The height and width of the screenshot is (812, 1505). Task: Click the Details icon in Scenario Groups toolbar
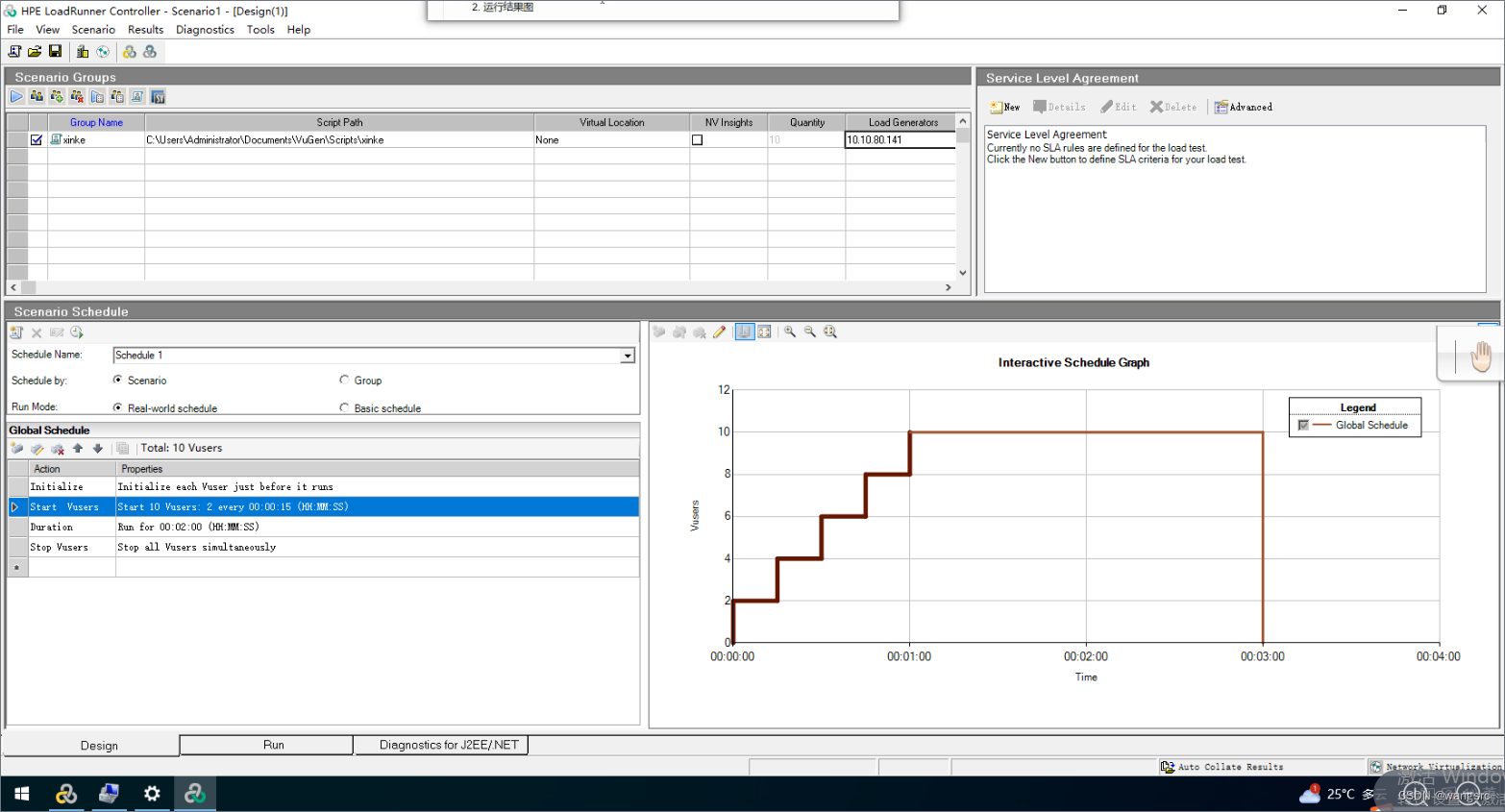[x=117, y=96]
